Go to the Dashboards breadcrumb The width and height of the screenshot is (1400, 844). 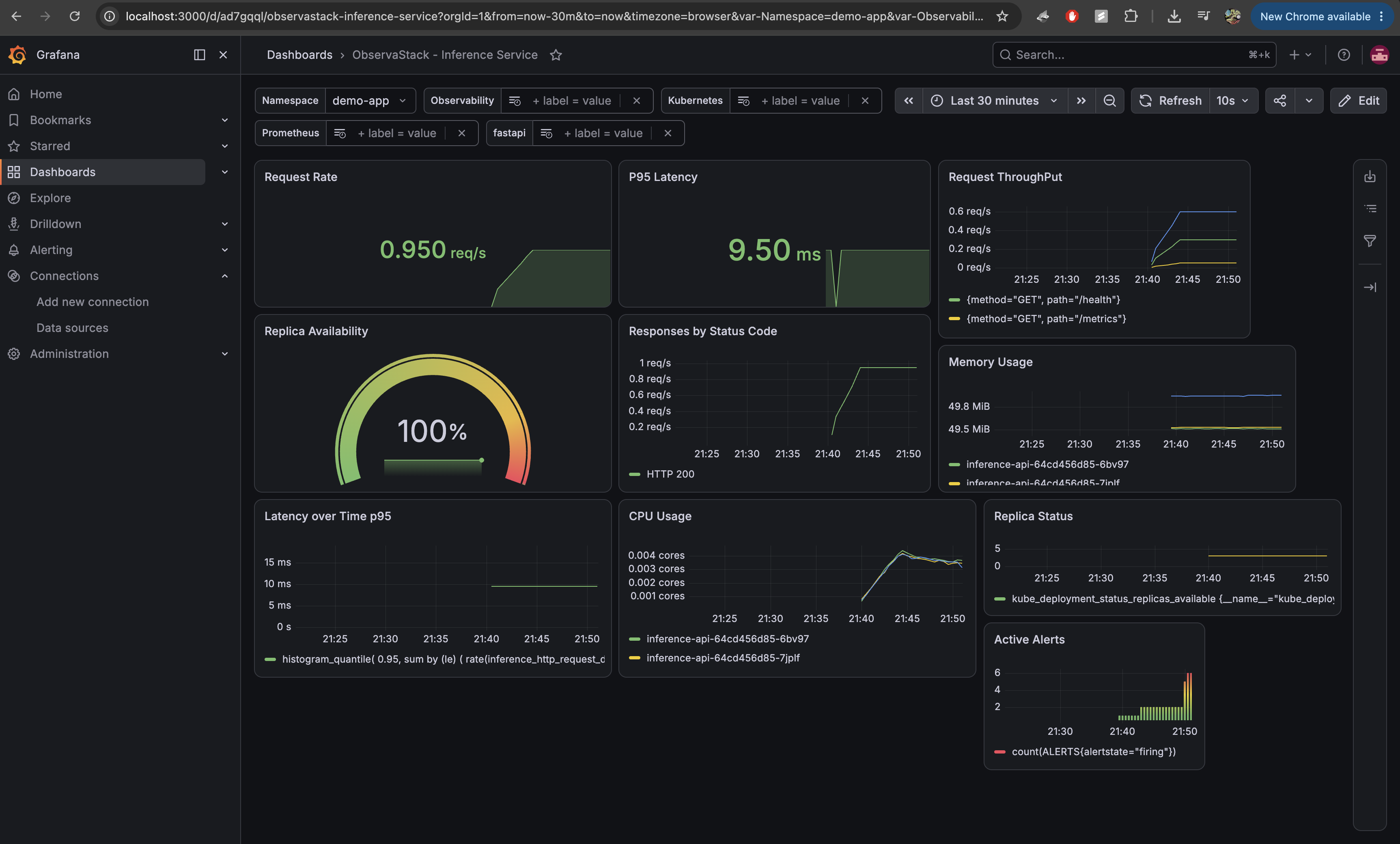pyautogui.click(x=299, y=55)
